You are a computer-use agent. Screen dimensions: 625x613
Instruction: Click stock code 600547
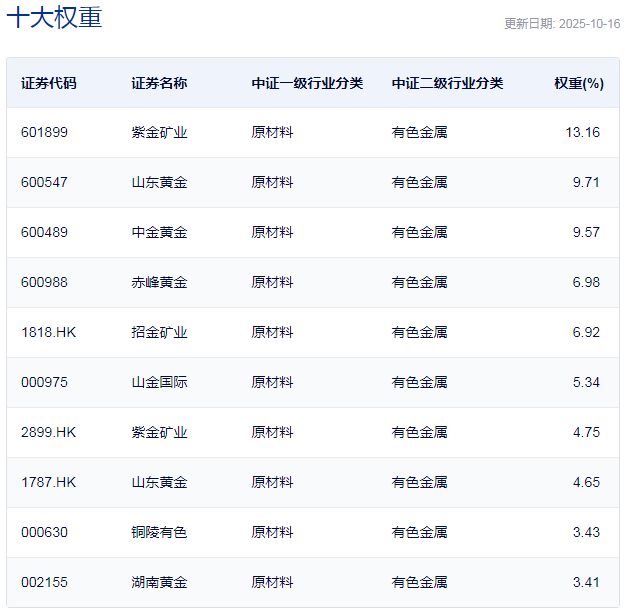pos(44,182)
